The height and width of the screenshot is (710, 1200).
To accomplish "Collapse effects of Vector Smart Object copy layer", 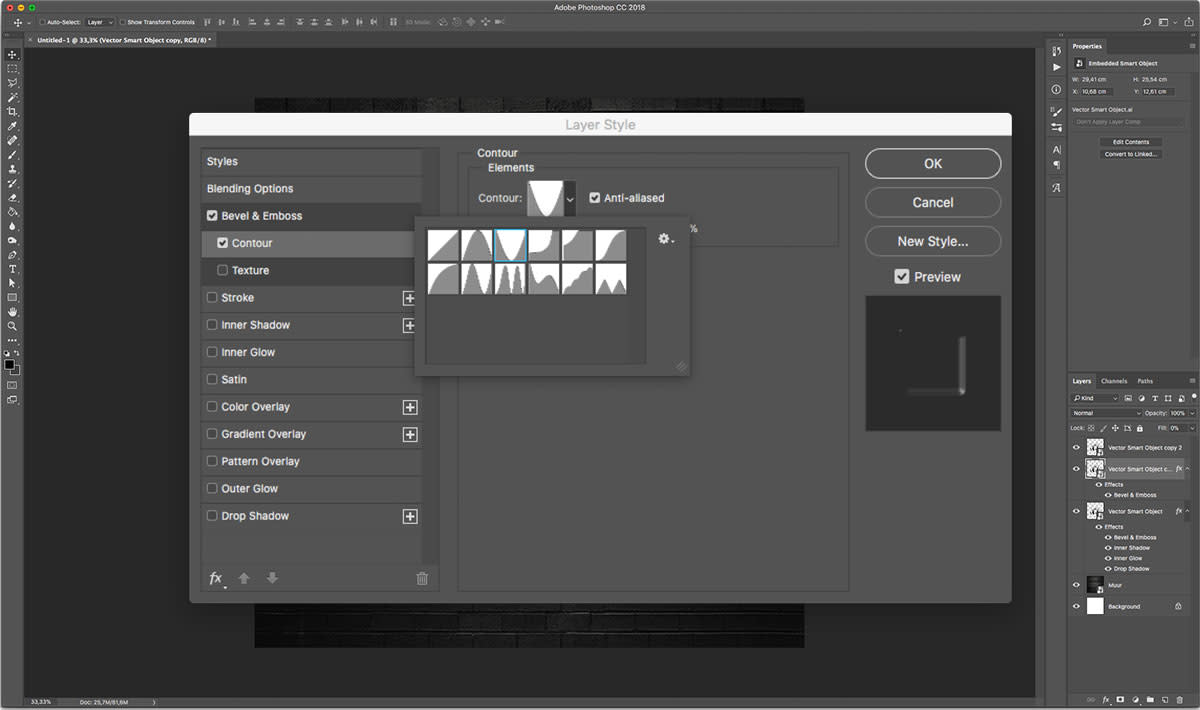I will [x=1188, y=468].
